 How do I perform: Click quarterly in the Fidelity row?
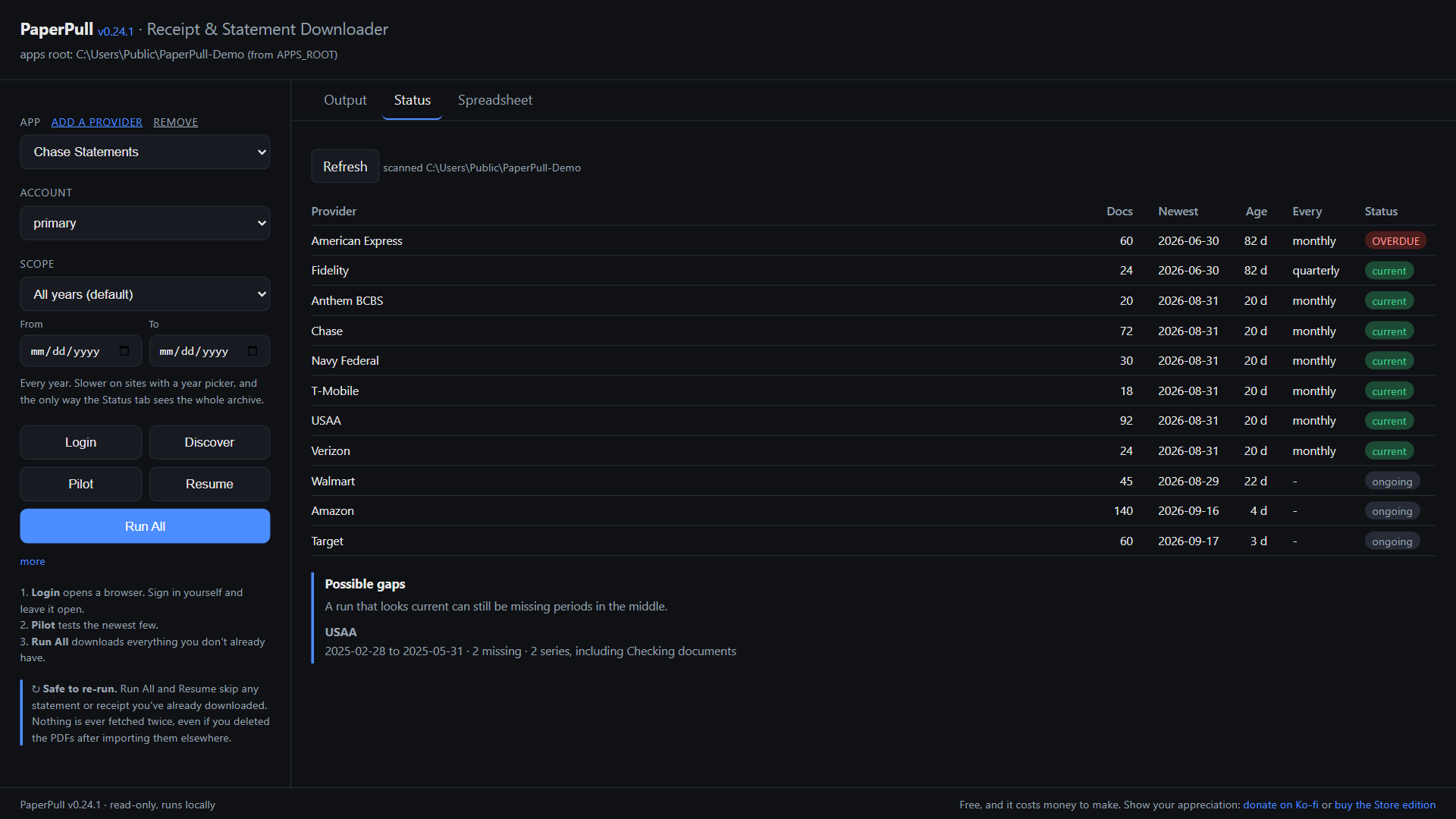(1316, 271)
